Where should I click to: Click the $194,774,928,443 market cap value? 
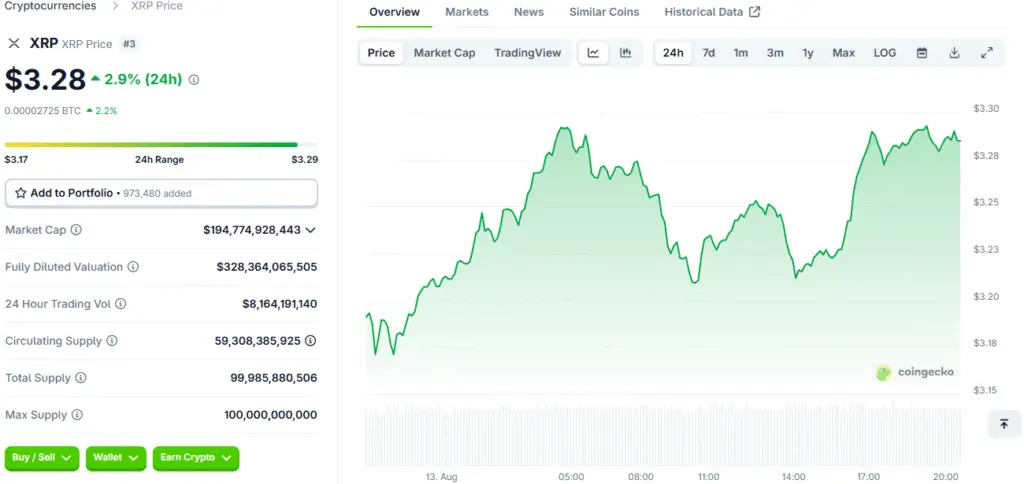coord(252,230)
